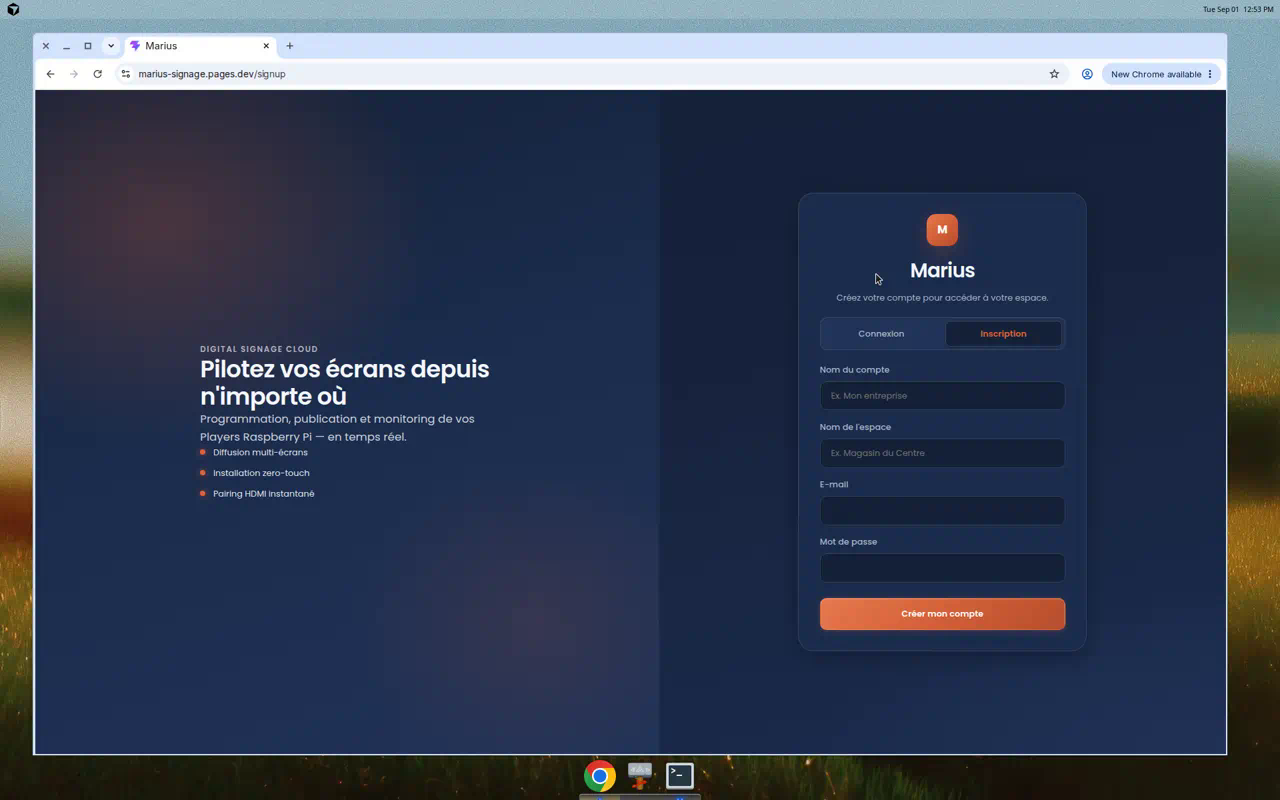Click 'Diffusion multi-écrans' bullet text
This screenshot has height=800, width=1280.
click(260, 453)
